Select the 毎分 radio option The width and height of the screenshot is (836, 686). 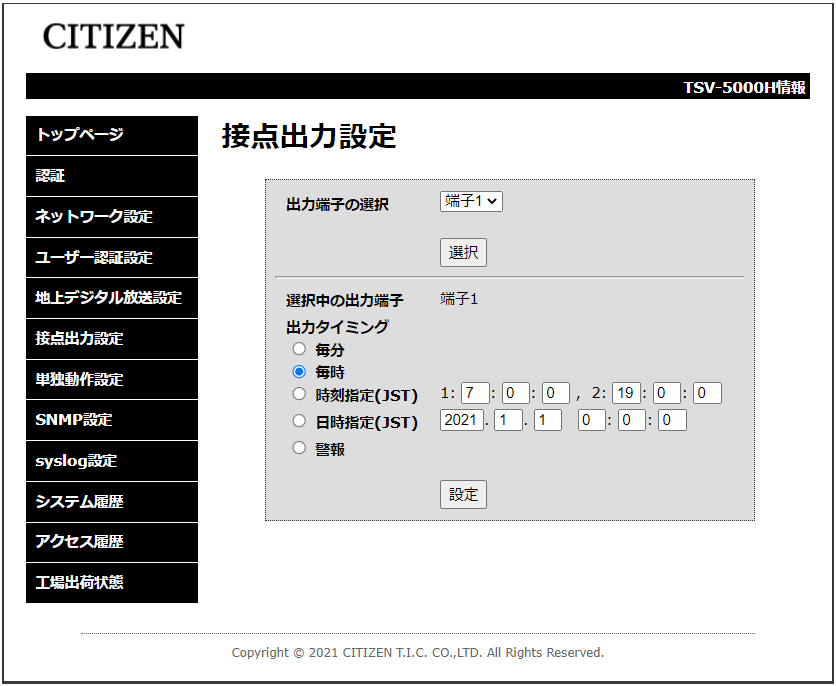tap(299, 349)
